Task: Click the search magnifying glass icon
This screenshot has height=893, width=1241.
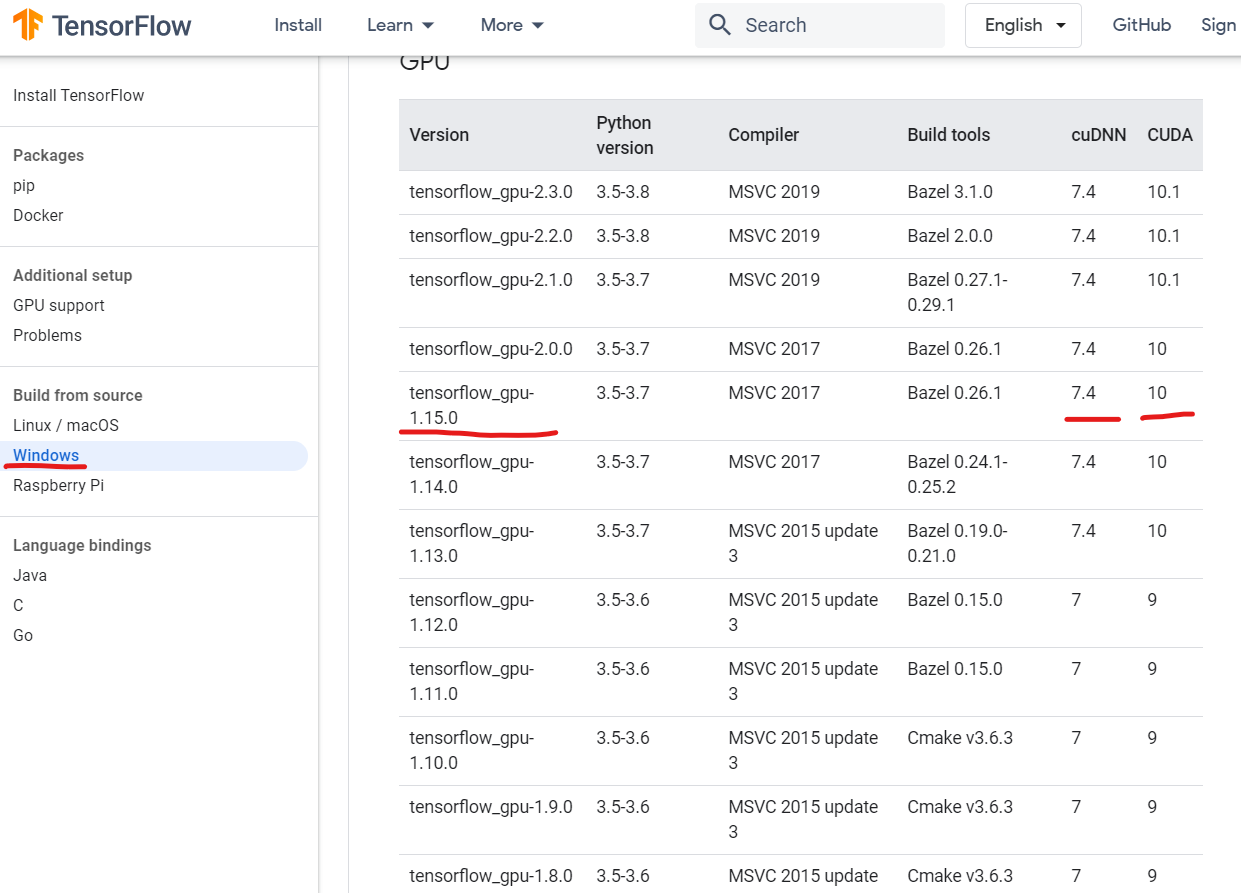Action: click(x=719, y=24)
